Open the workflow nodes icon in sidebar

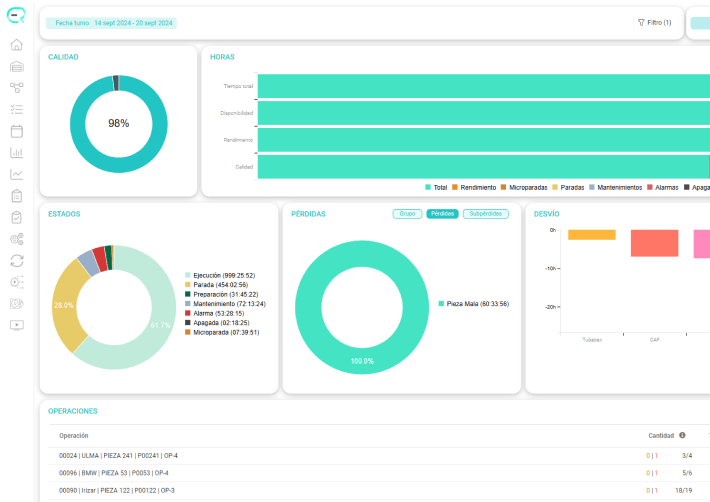pyautogui.click(x=16, y=87)
